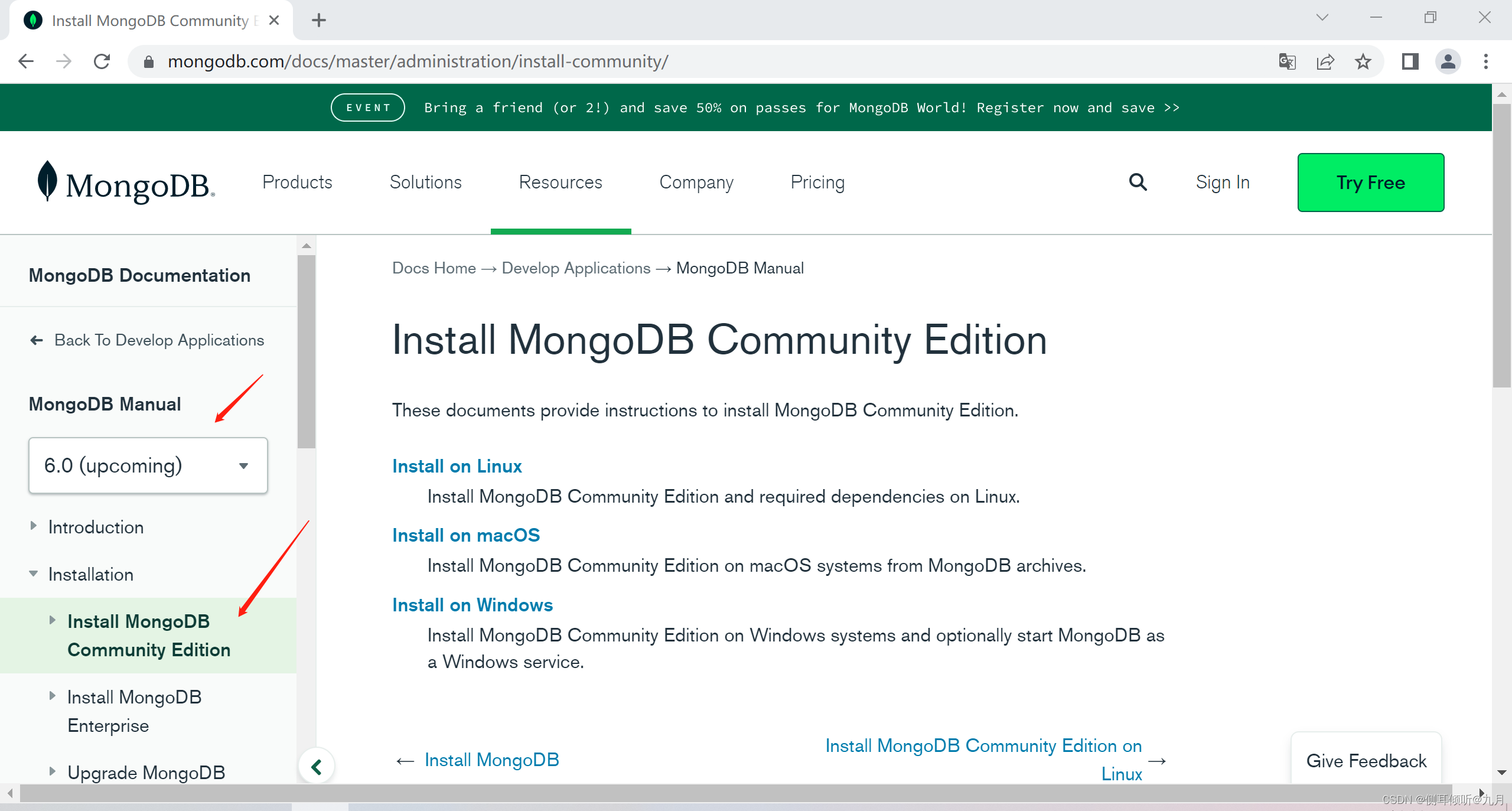Click the address bar URL
Image resolution: width=1512 pixels, height=811 pixels.
point(418,61)
